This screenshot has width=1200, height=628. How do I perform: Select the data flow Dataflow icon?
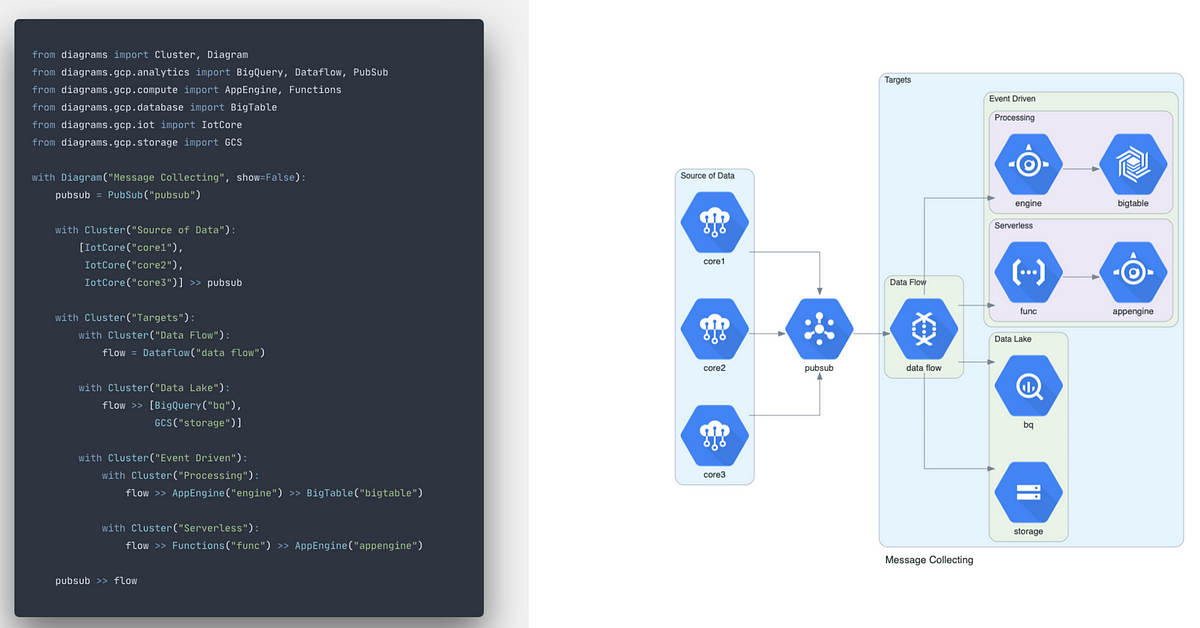(x=924, y=328)
